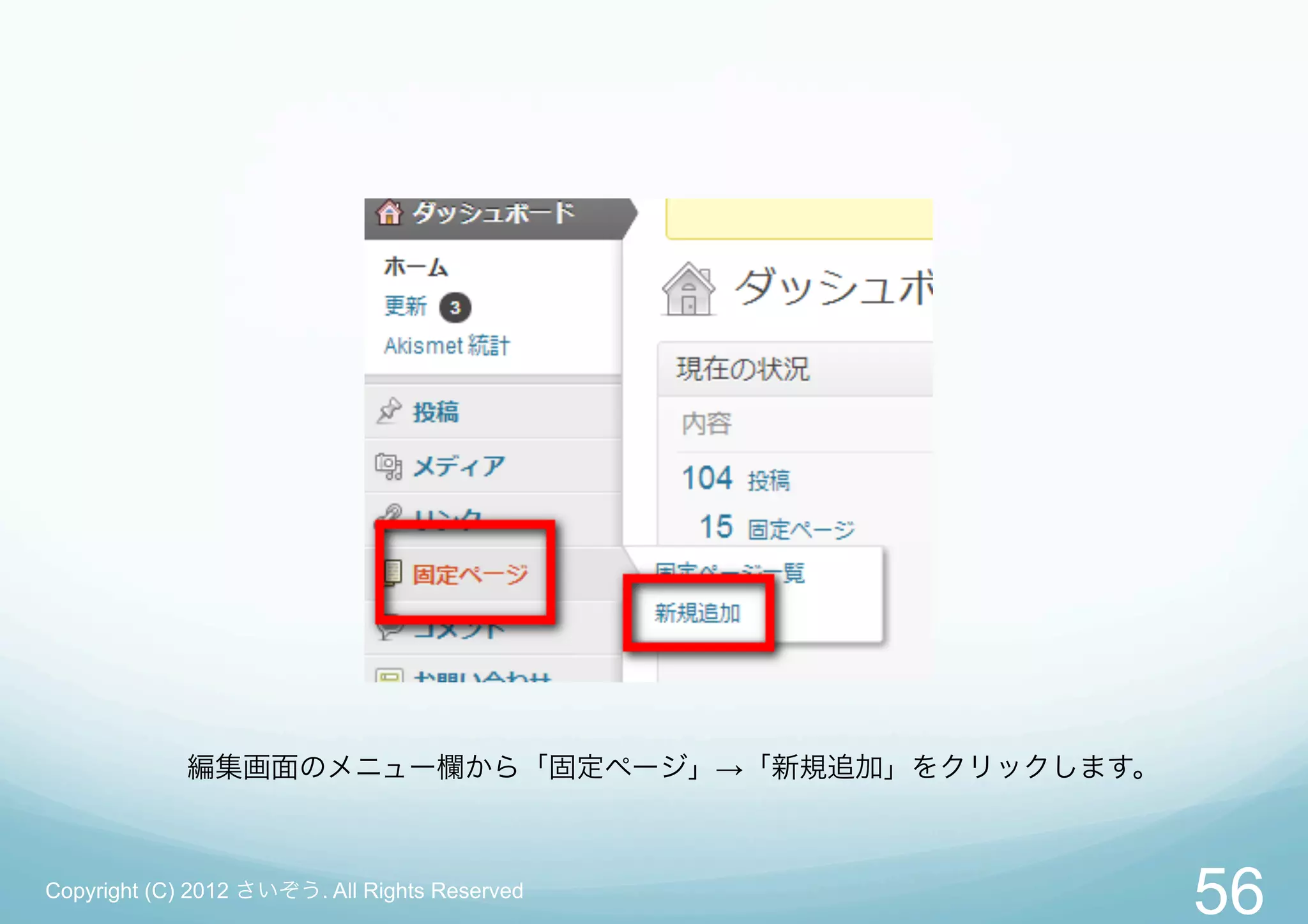The width and height of the screenshot is (1308, 924).
Task: Open the 固定ページ menu item
Action: [x=470, y=574]
